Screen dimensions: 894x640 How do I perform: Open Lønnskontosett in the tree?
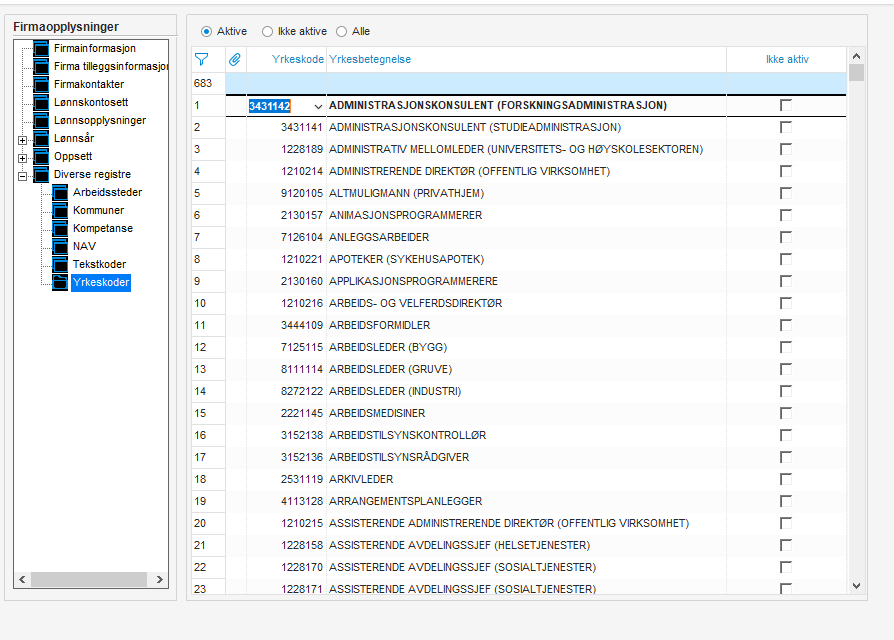pos(91,103)
